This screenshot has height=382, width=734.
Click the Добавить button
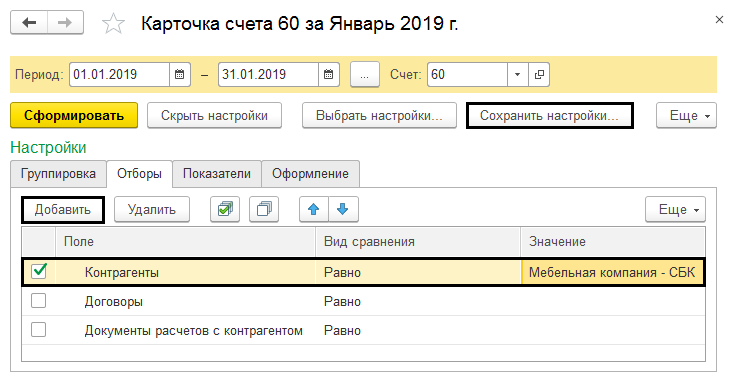point(63,209)
